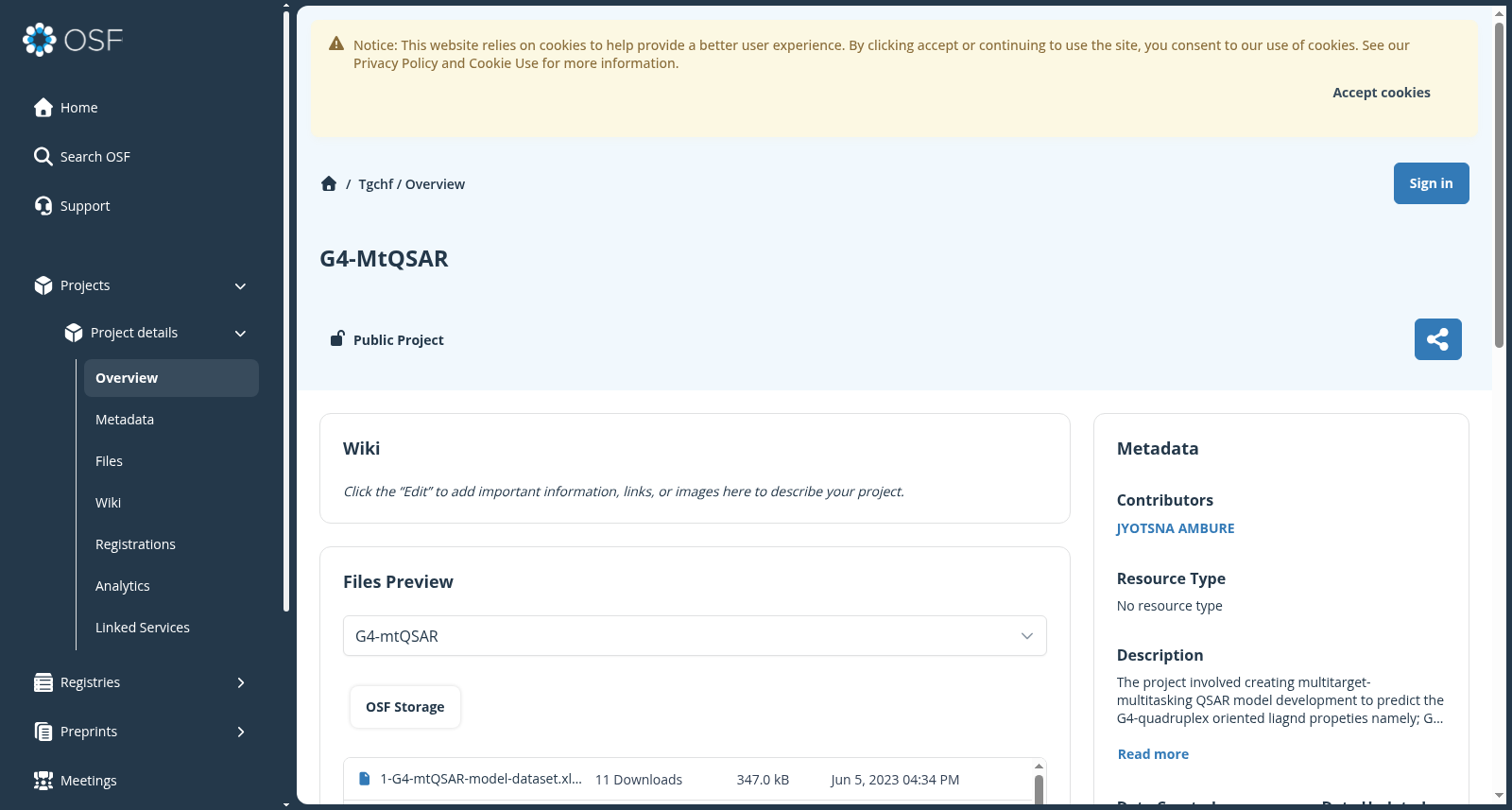
Task: Select Overview in the sidebar
Action: pos(171,378)
